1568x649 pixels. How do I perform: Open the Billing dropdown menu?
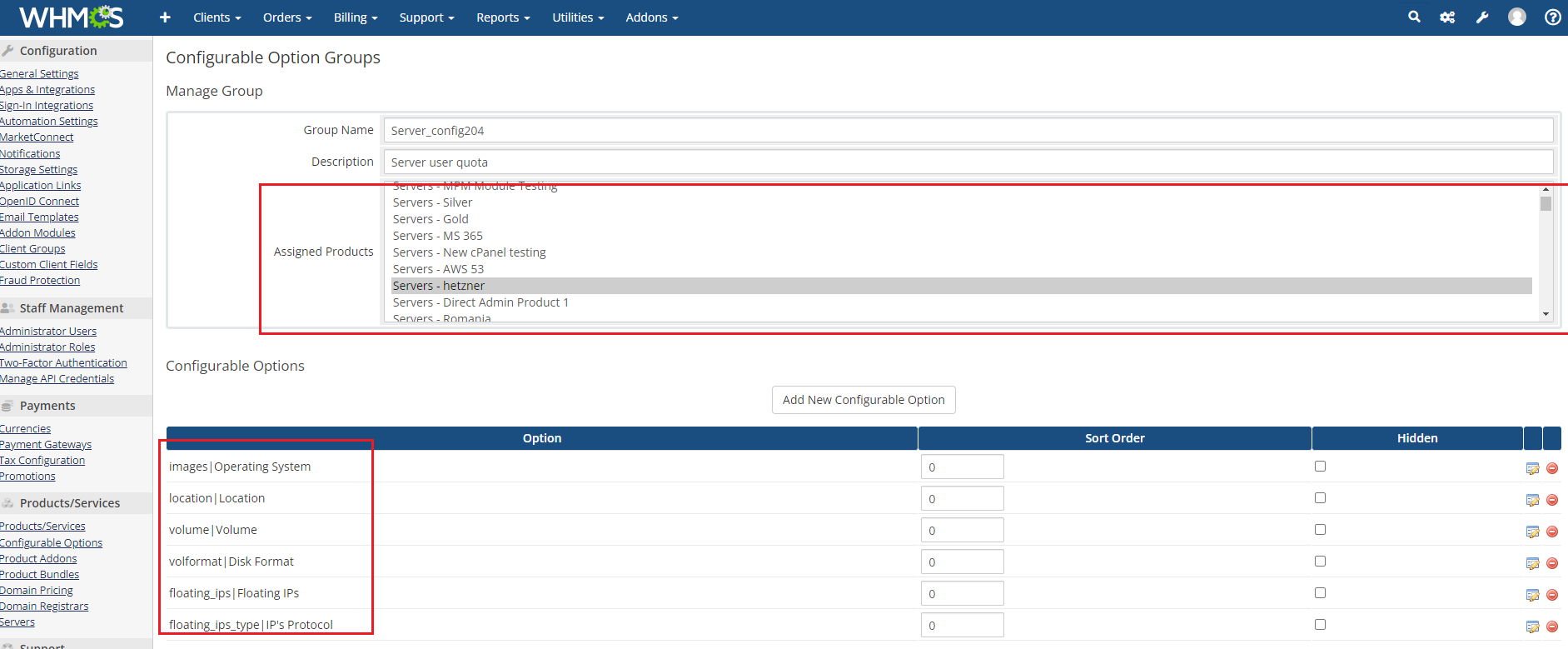(x=356, y=17)
